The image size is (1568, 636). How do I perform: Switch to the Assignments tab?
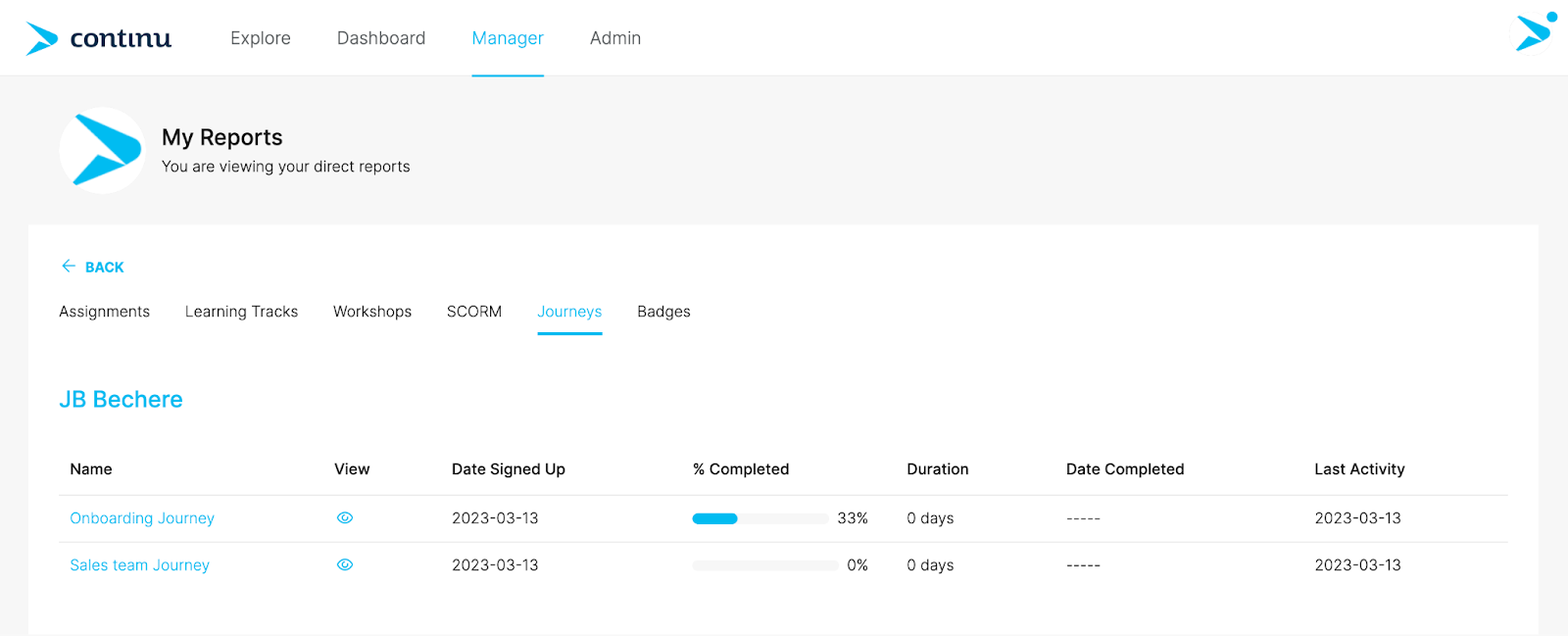pos(105,312)
